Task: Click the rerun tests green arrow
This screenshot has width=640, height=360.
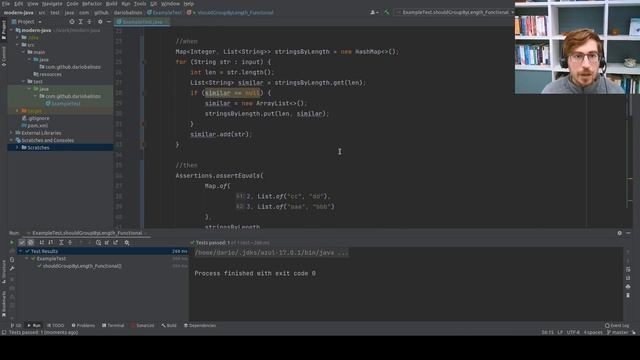Action: 12,242
